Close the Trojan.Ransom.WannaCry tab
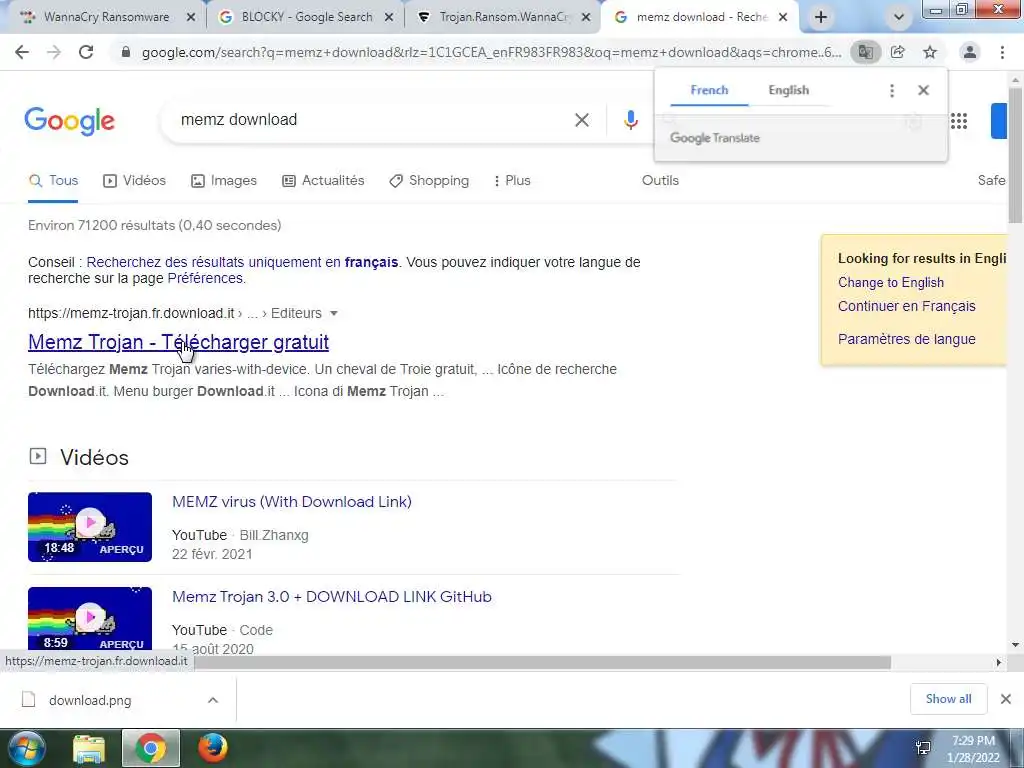Image resolution: width=1024 pixels, height=768 pixels. (586, 17)
